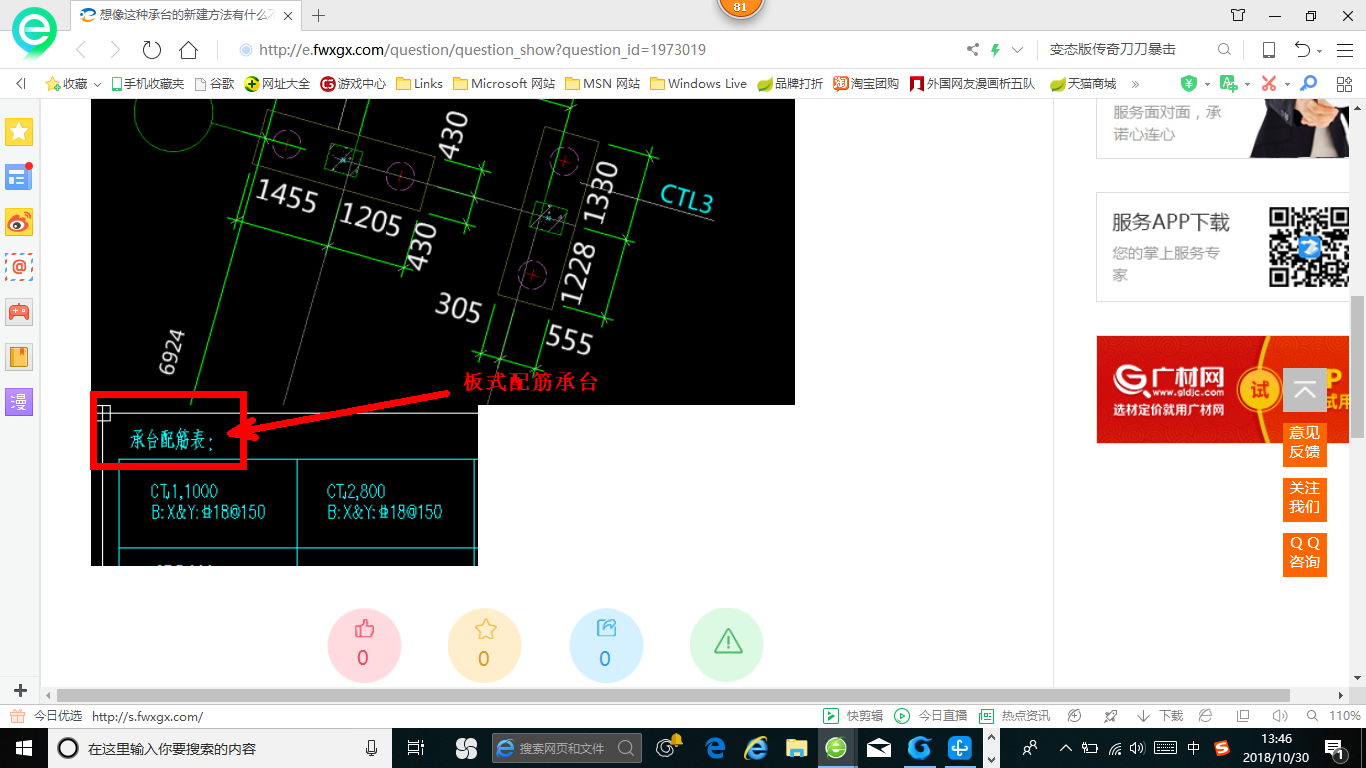1366x768 pixels.
Task: Open the hamburger main menu
Action: click(x=1345, y=50)
